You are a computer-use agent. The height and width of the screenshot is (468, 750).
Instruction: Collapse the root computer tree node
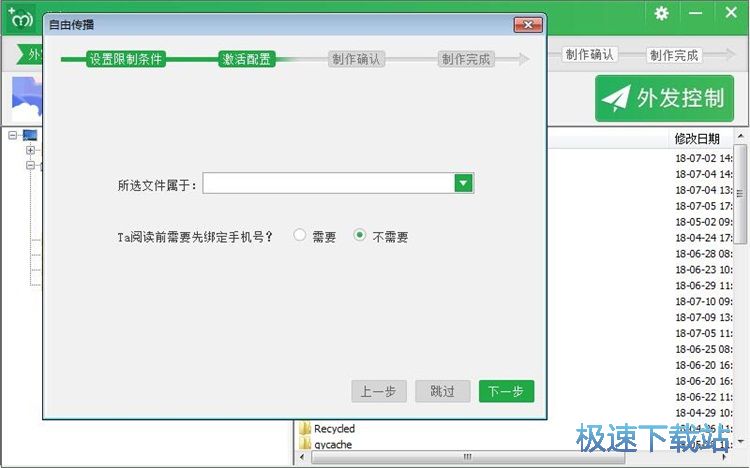click(x=13, y=135)
